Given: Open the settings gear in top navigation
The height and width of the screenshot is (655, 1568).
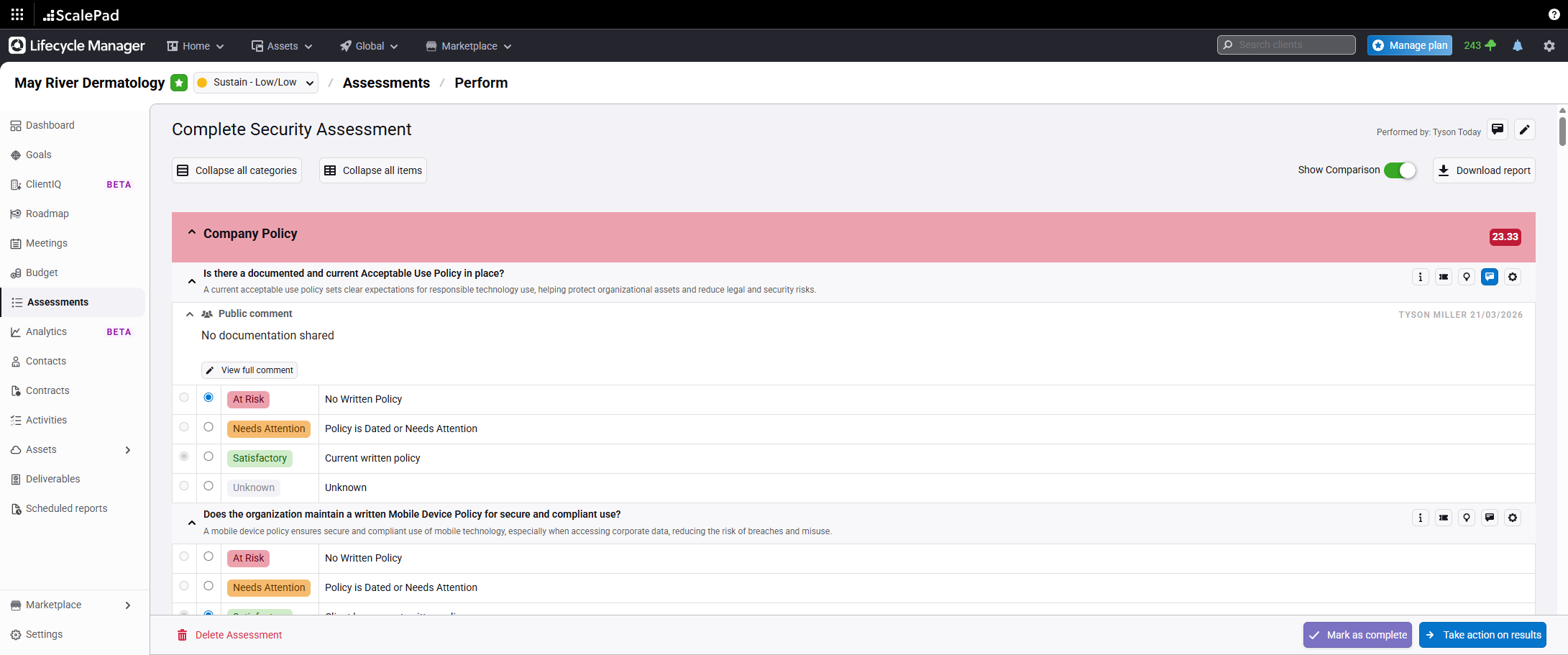Looking at the screenshot, I should coord(1549,45).
